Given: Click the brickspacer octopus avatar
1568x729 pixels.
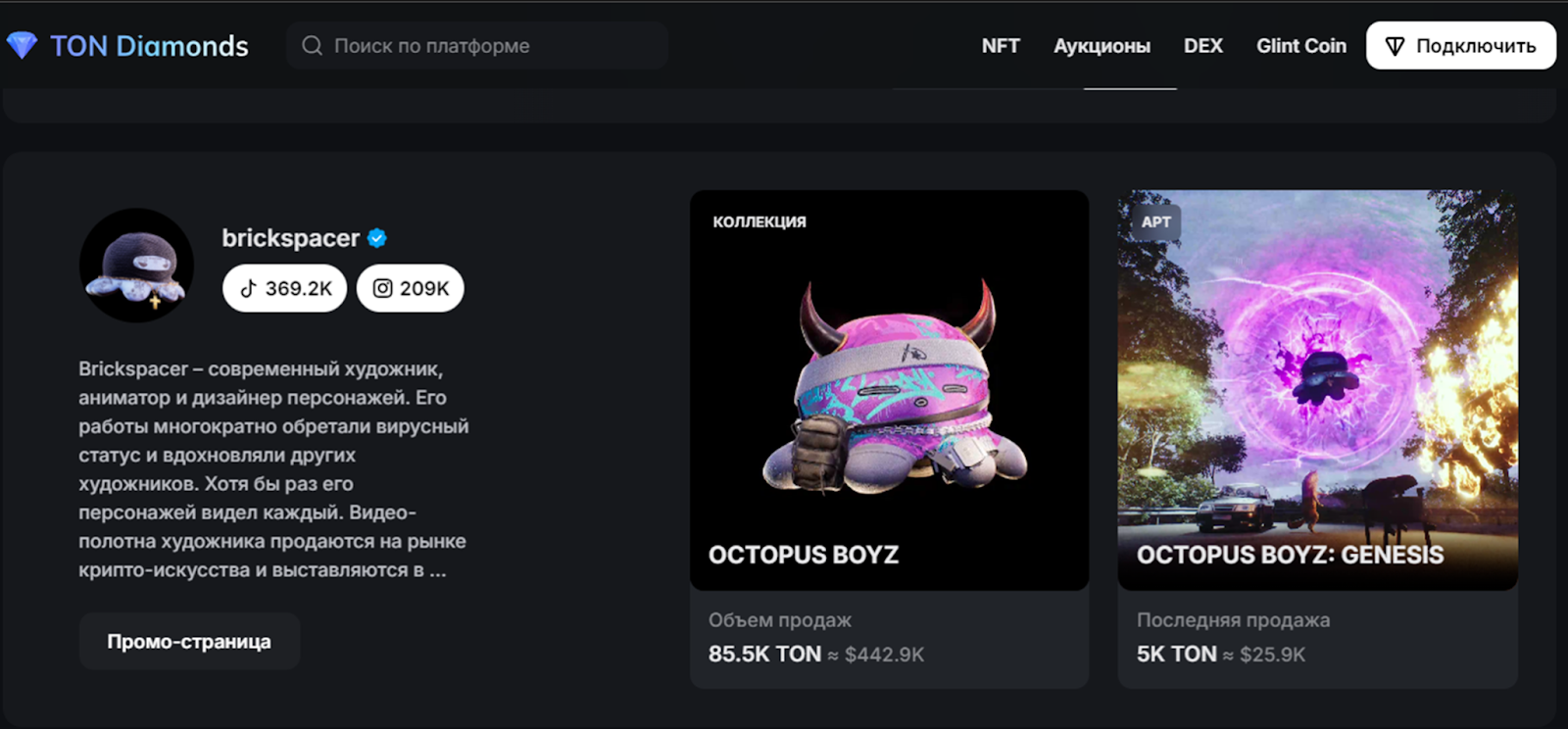Looking at the screenshot, I should tap(136, 266).
